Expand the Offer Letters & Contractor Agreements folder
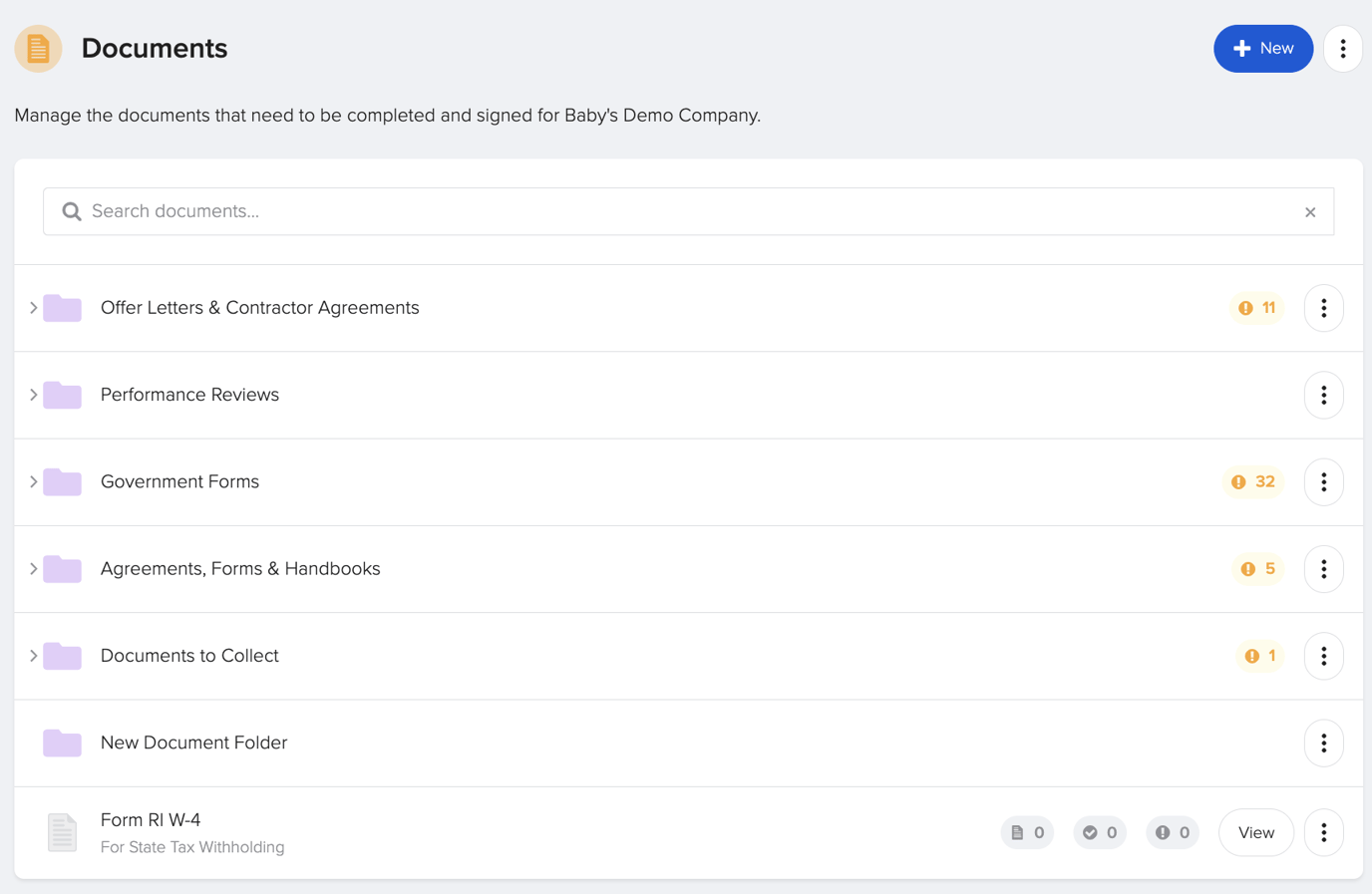This screenshot has height=894, width=1372. coord(33,308)
